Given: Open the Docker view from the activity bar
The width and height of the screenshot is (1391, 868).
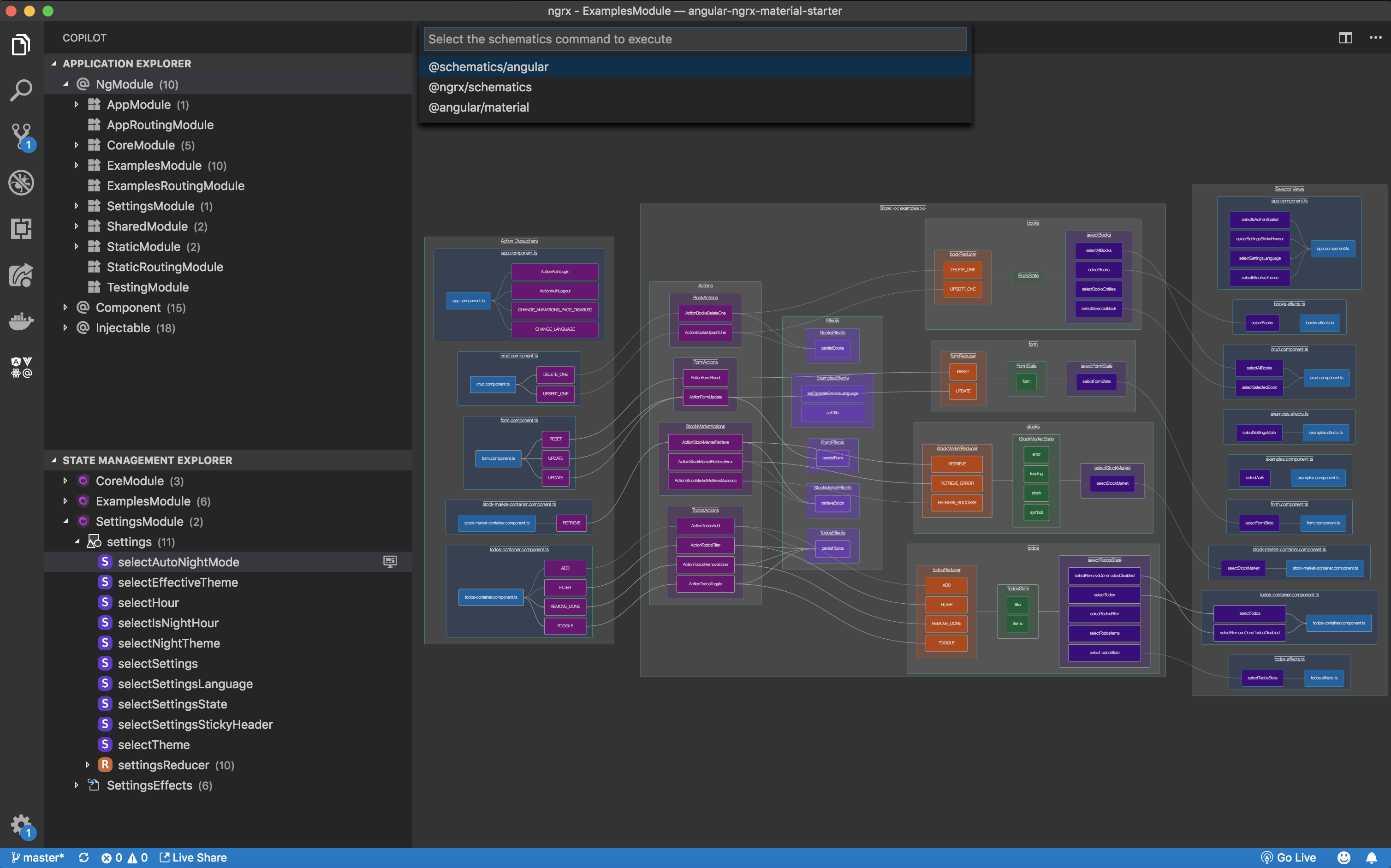Looking at the screenshot, I should click(21, 321).
